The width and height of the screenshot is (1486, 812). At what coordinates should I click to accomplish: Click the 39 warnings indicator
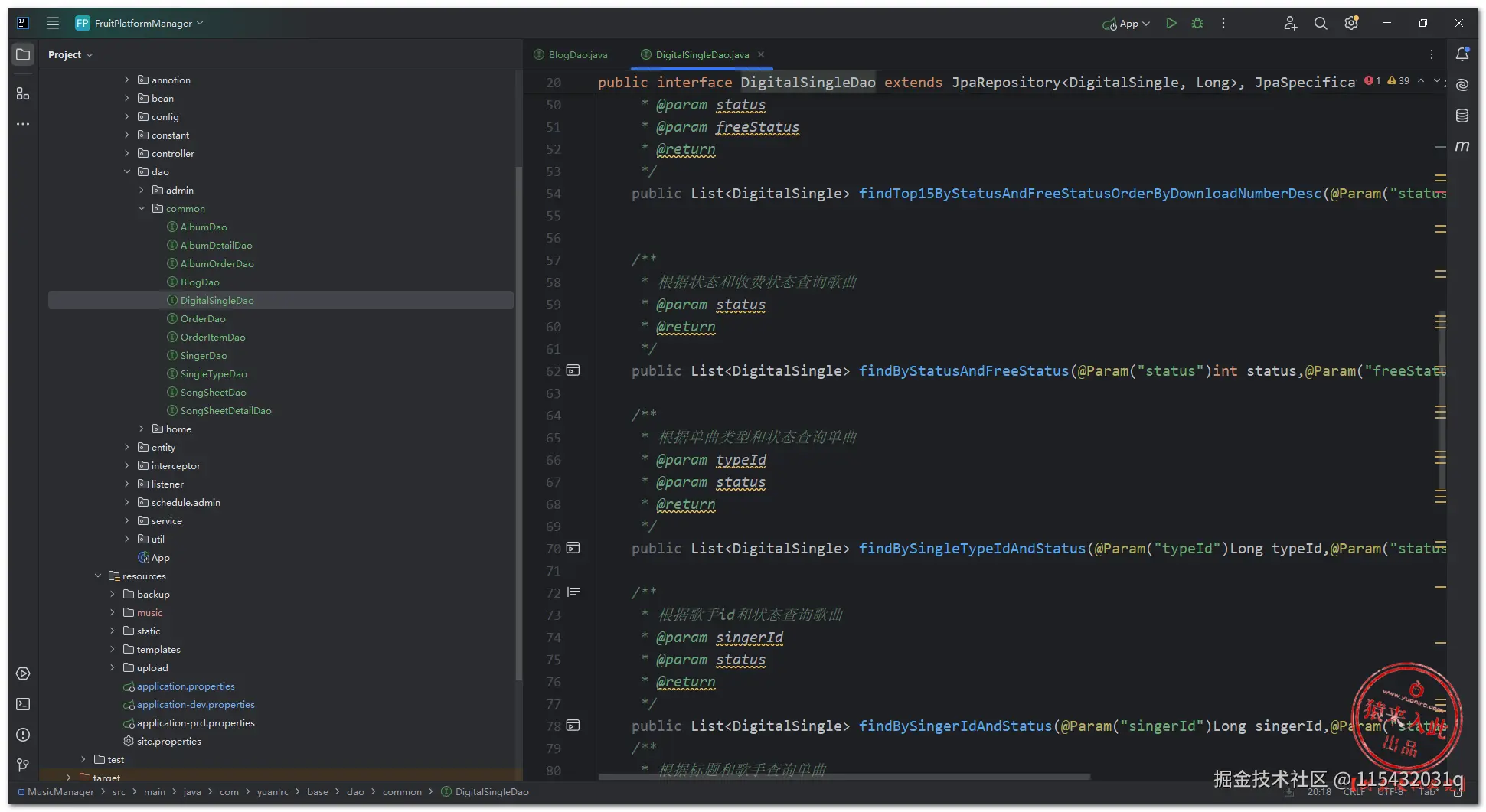point(1399,80)
